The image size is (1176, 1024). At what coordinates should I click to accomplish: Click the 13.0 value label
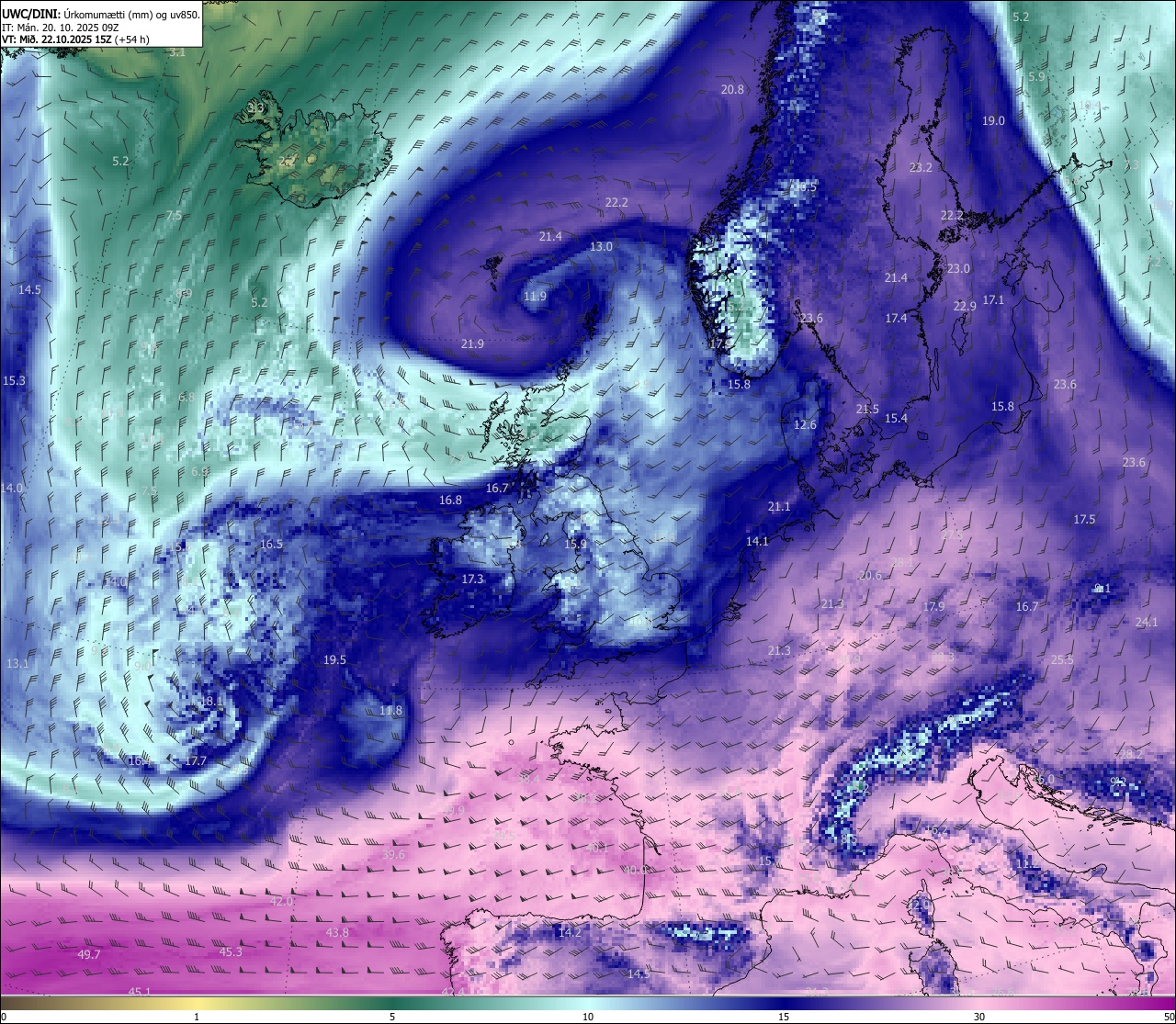[x=601, y=246]
